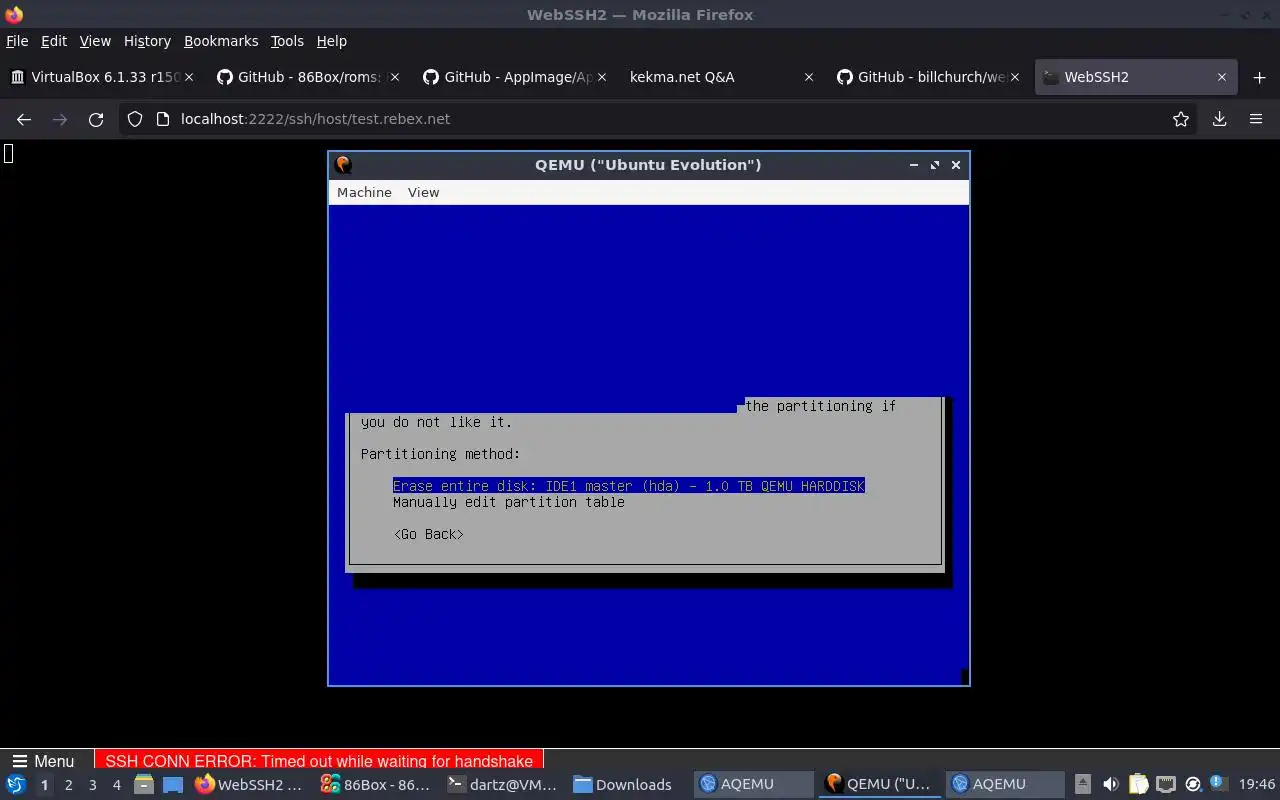
Task: Click the shield tracking protection icon
Action: pos(135,119)
